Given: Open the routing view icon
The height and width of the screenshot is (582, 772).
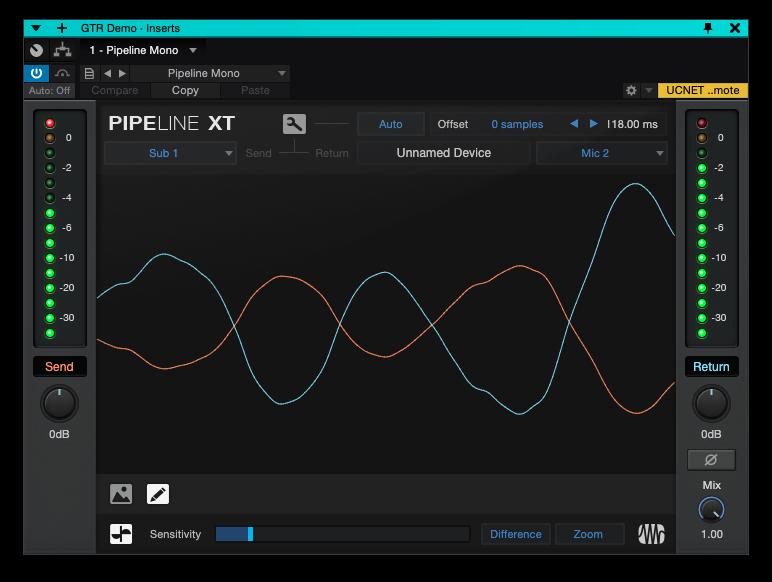Looking at the screenshot, I should (63, 50).
